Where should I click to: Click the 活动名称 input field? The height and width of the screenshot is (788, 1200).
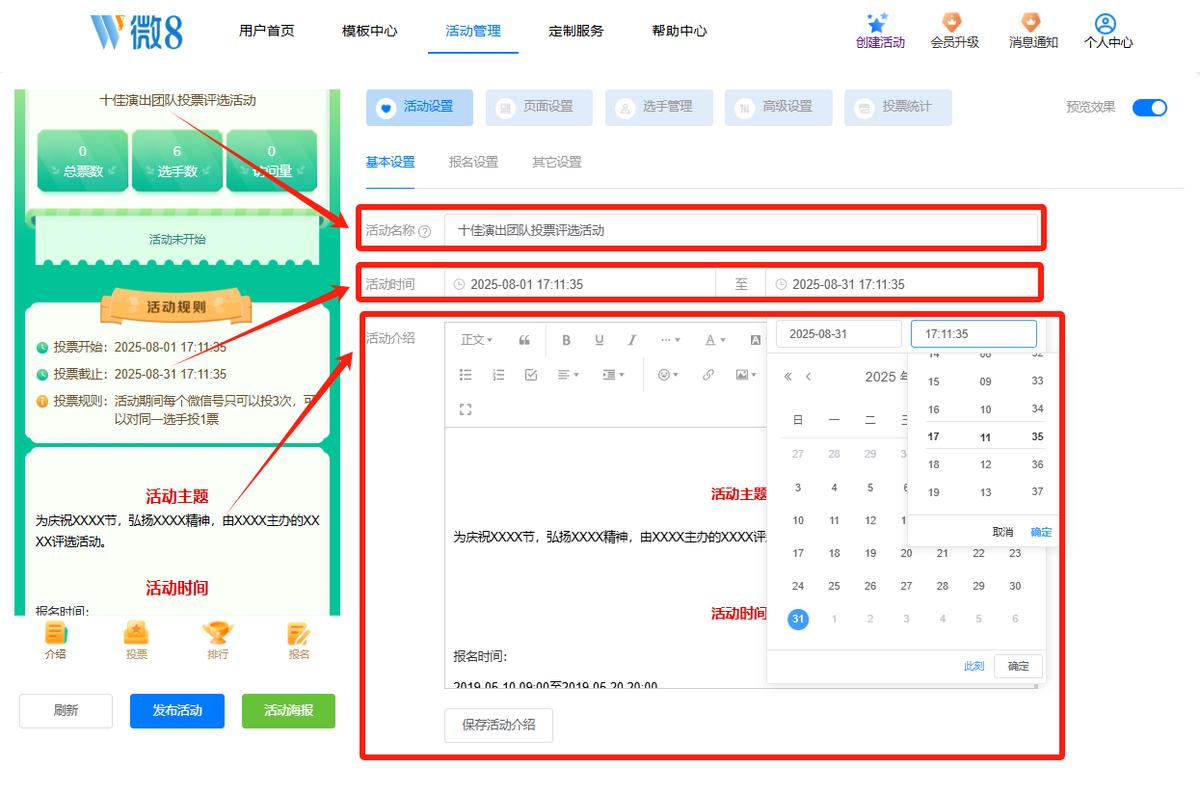point(741,230)
